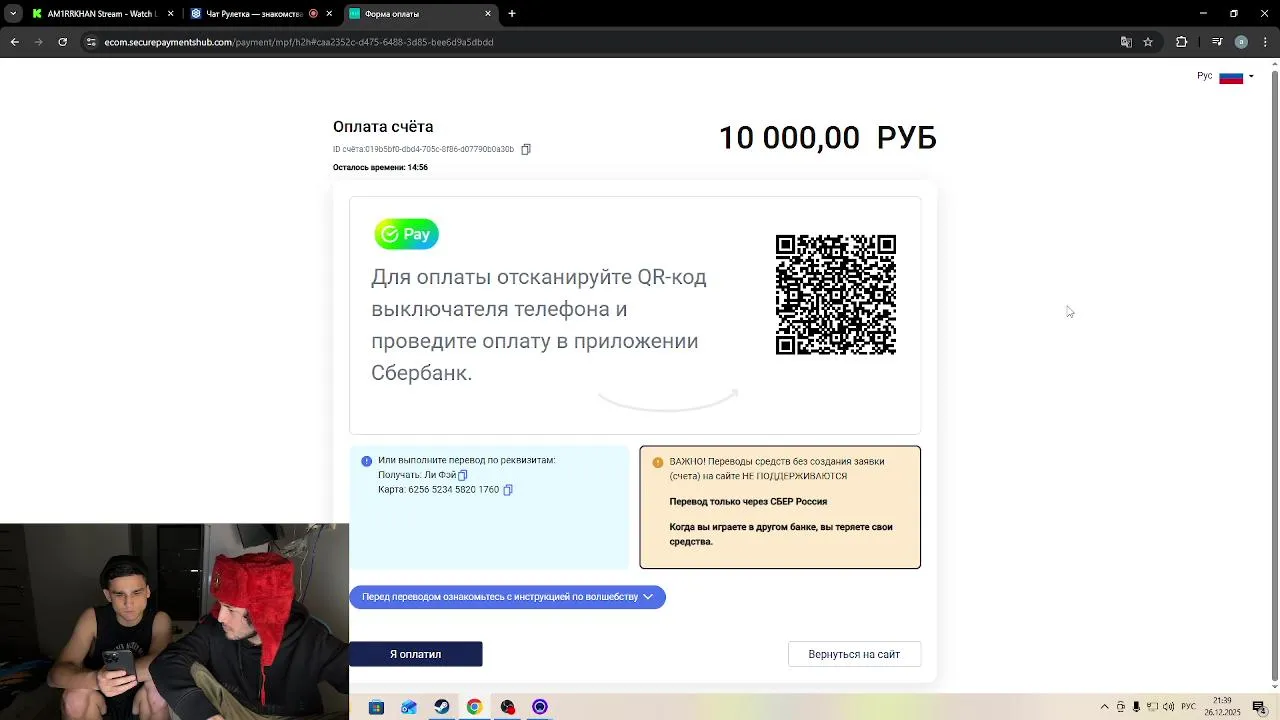Click the Я оплатил button
This screenshot has height=720, width=1280.
coord(415,654)
